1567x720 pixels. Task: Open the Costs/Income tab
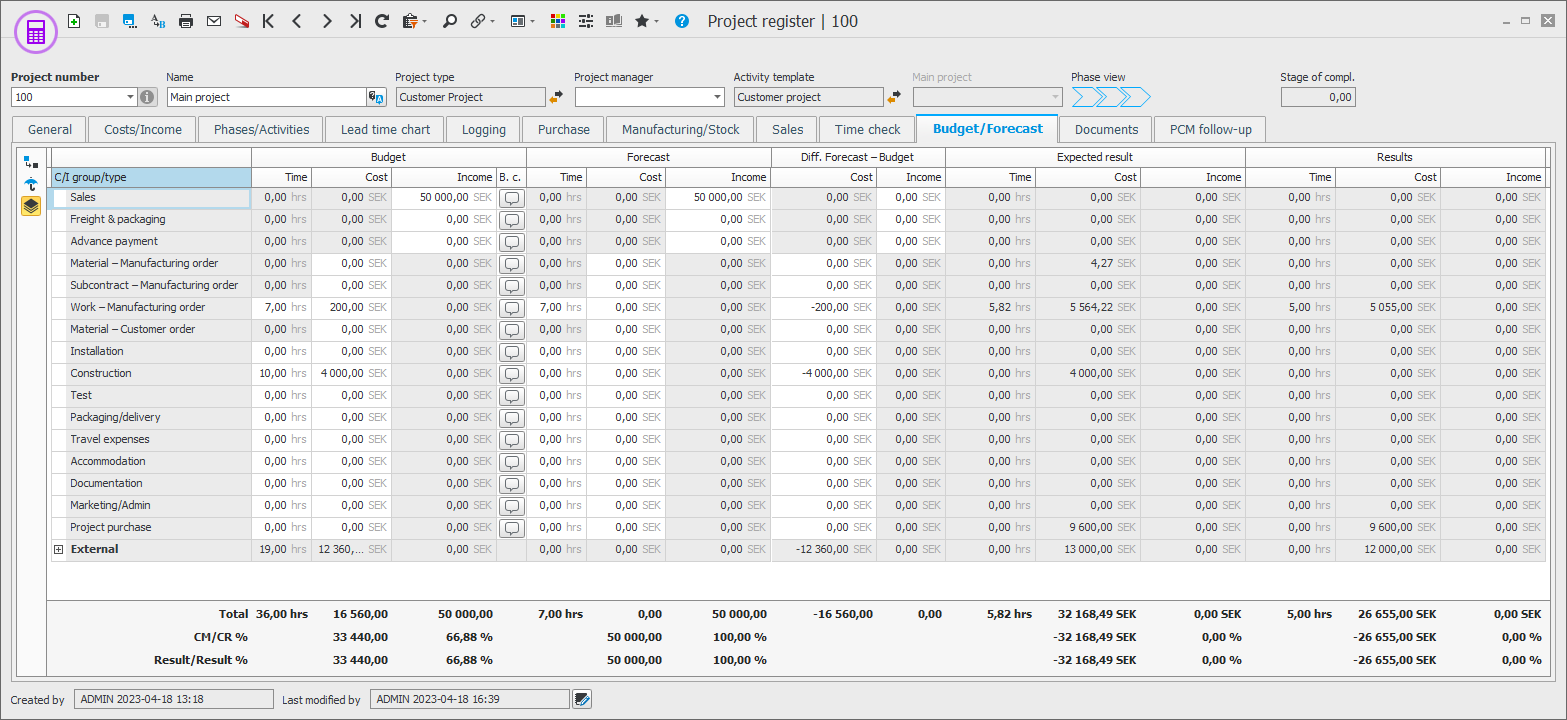[x=143, y=129]
